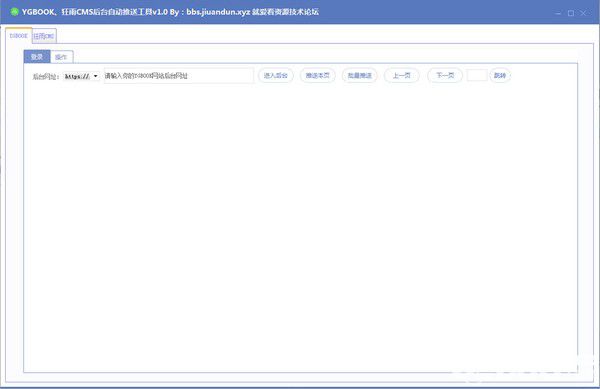
Task: Minimize the window
Action: point(558,13)
